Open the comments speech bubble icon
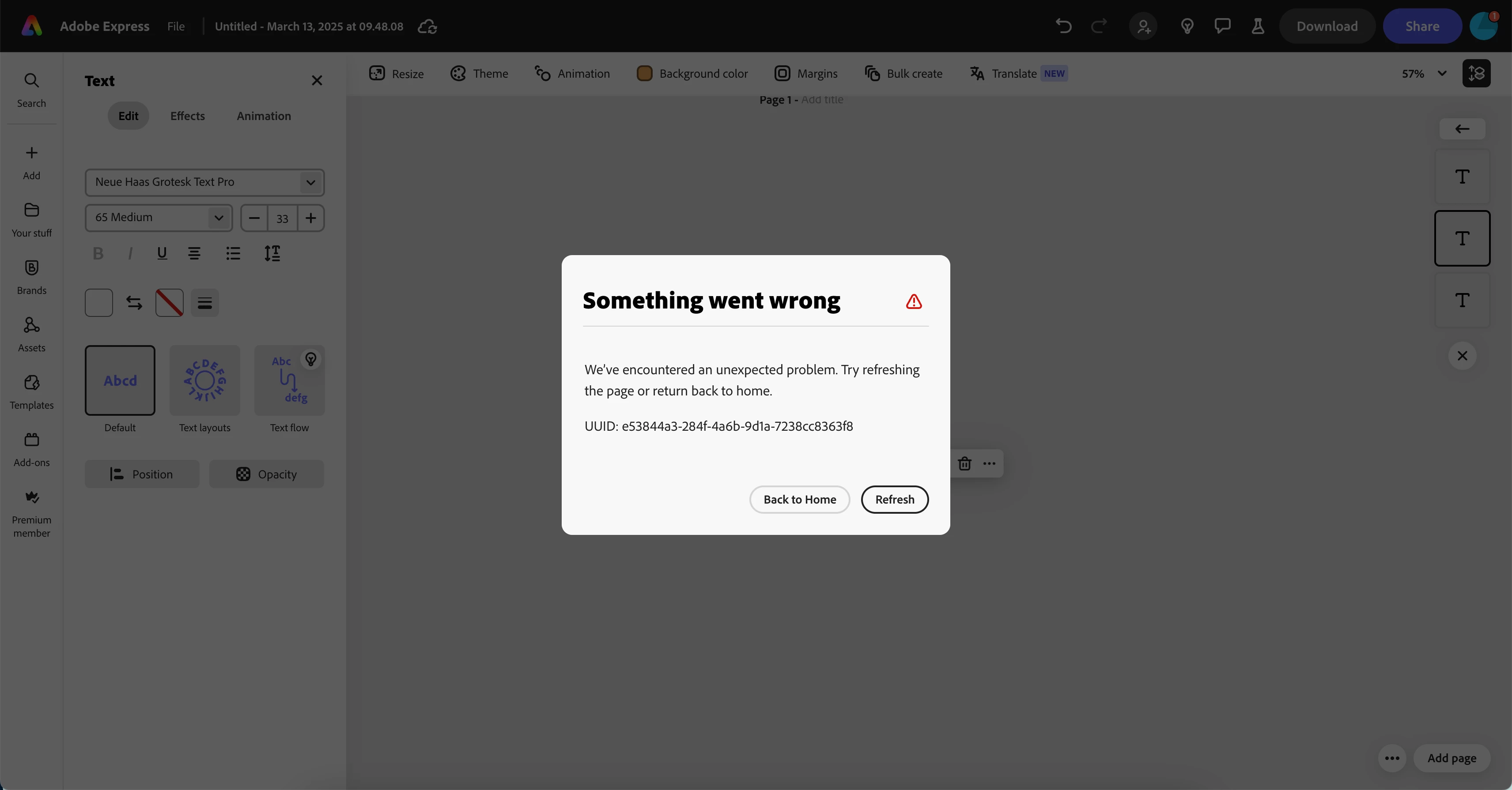The width and height of the screenshot is (1512, 790). (x=1223, y=26)
